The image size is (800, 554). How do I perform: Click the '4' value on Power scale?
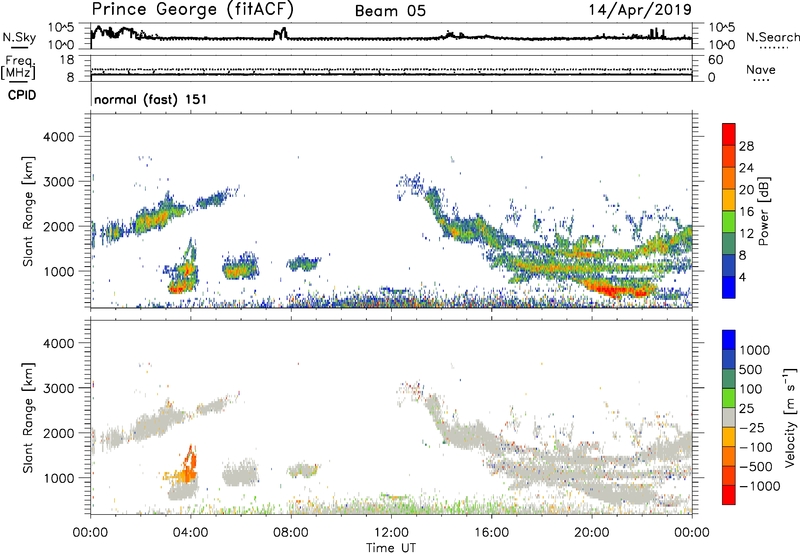tap(743, 278)
